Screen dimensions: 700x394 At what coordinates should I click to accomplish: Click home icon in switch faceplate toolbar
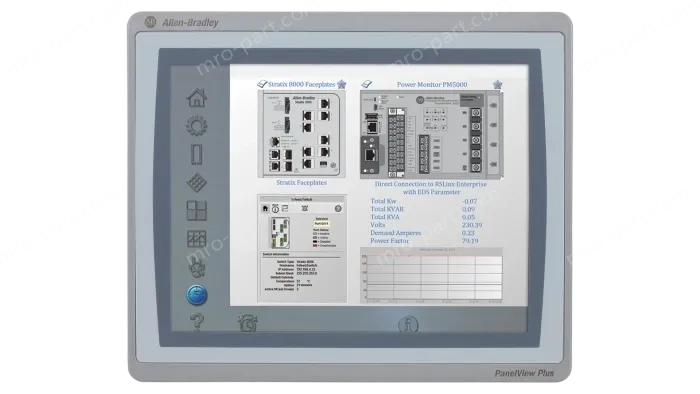[265, 208]
